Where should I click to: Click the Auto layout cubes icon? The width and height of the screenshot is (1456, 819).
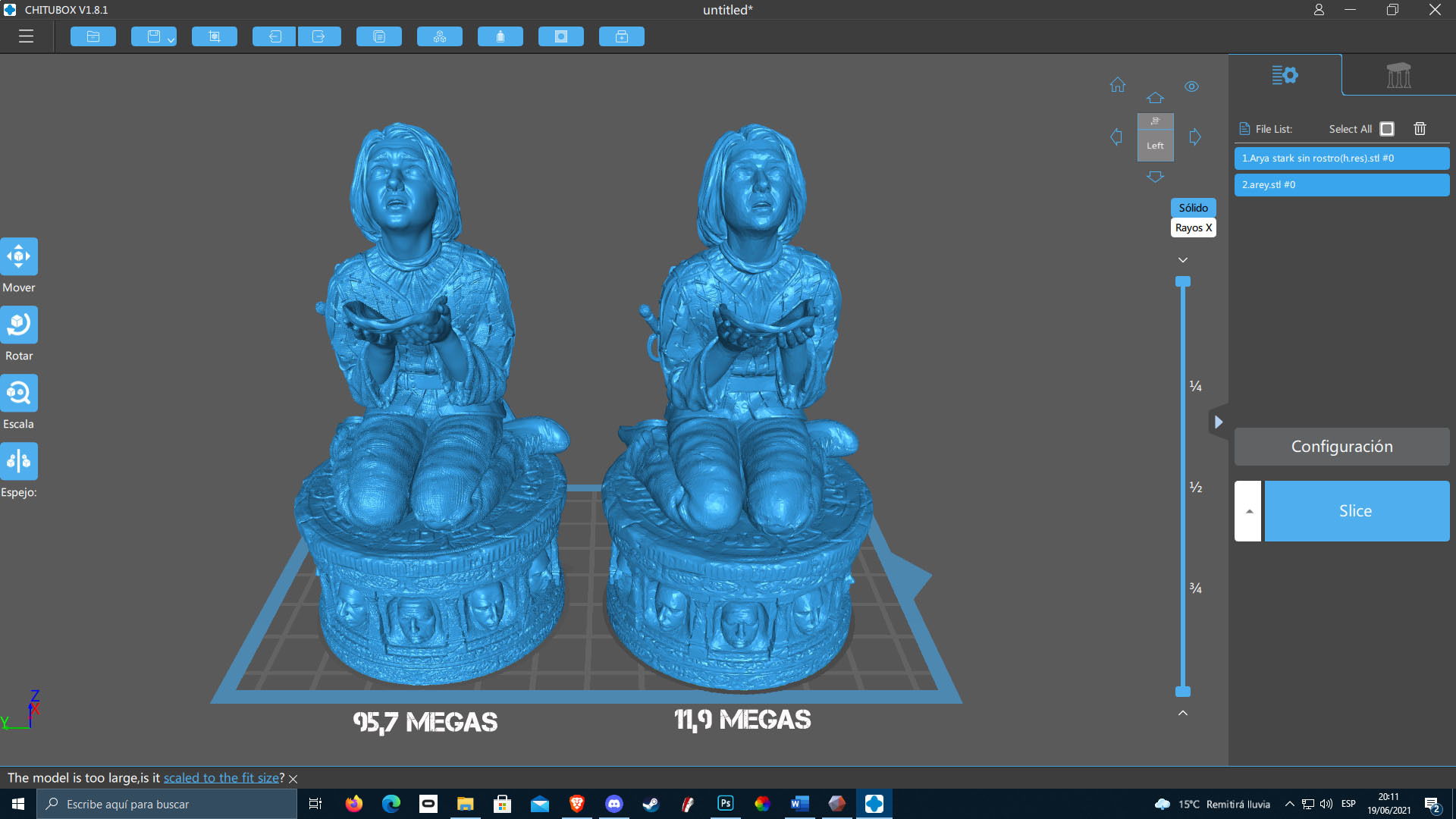coord(440,36)
